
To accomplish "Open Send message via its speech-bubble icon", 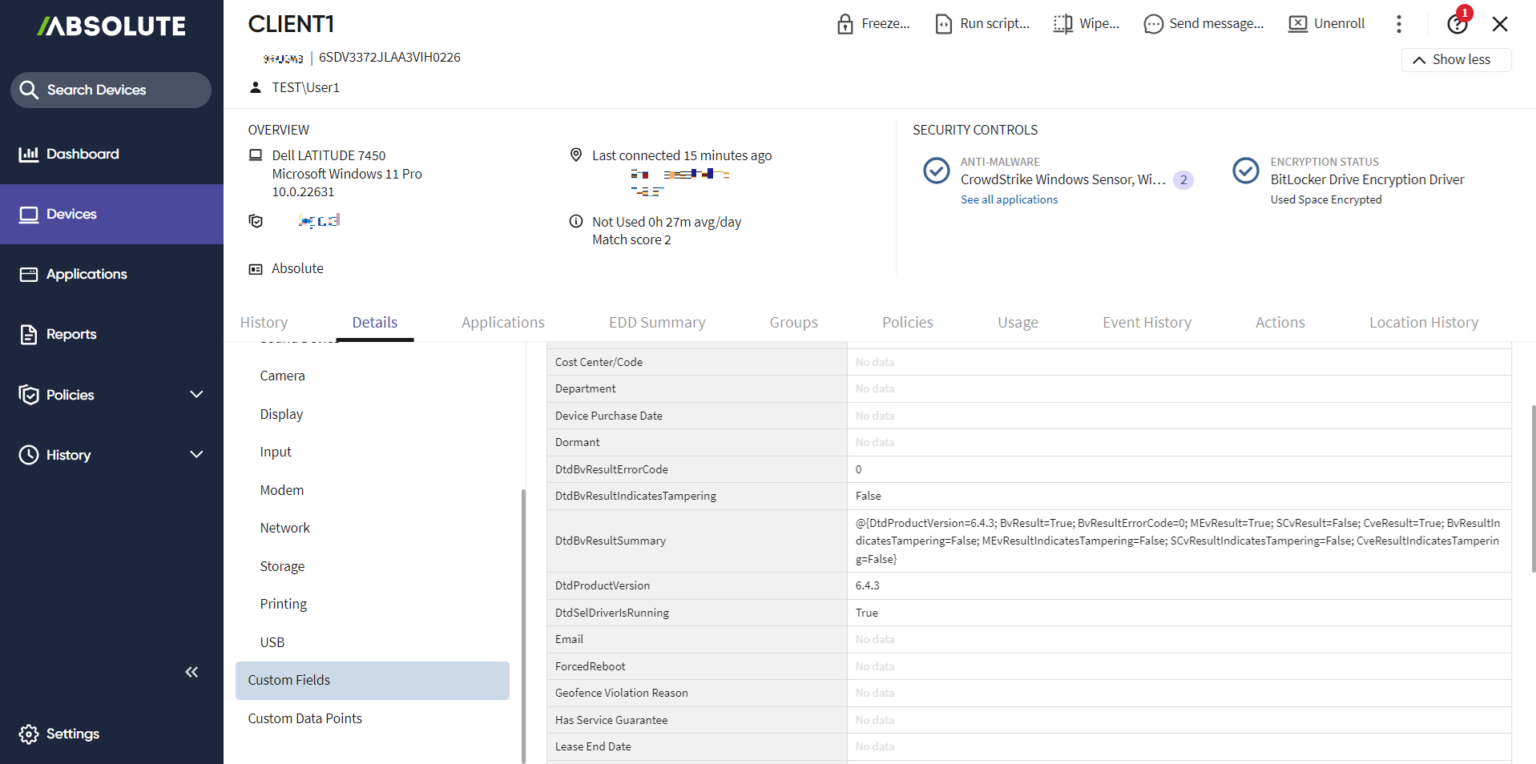I will [1152, 22].
